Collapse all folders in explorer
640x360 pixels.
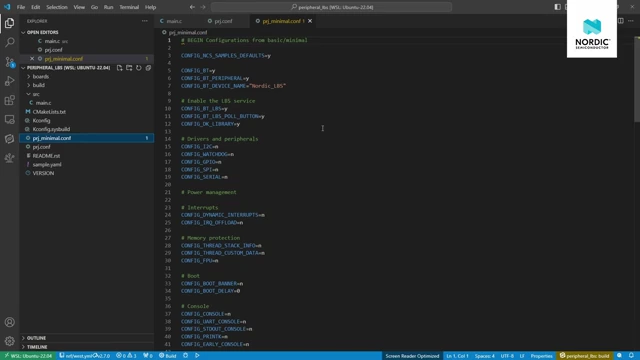148,68
